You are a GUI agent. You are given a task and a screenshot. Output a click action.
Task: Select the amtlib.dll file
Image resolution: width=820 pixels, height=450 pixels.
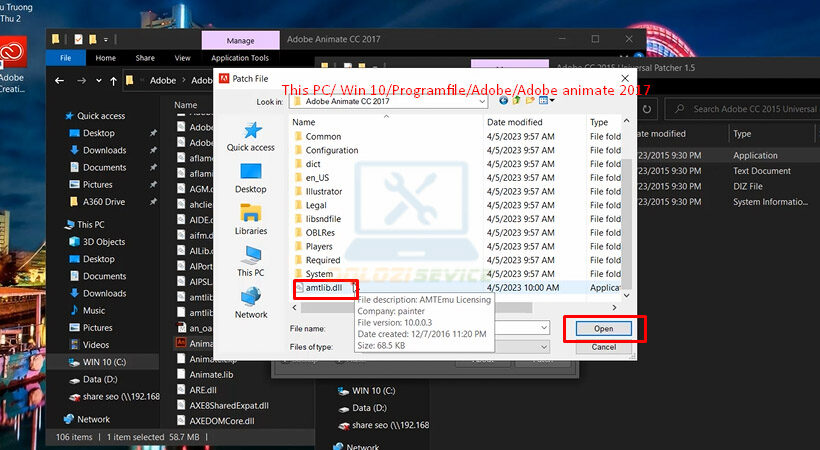323,288
